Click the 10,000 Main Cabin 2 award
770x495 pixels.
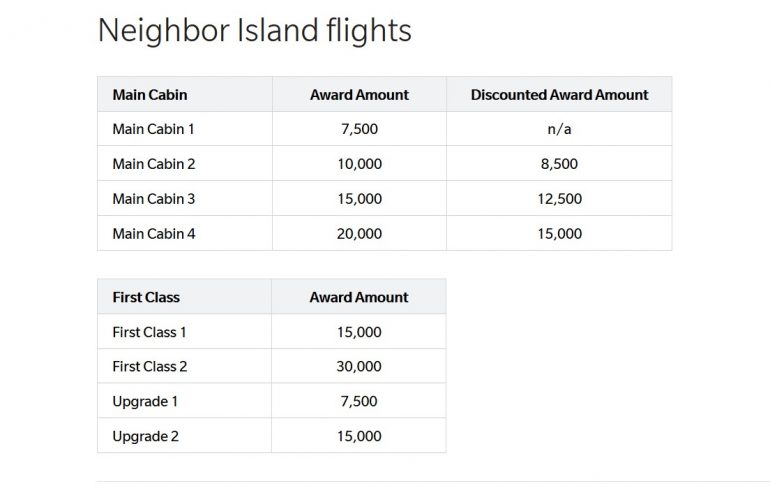click(x=359, y=164)
